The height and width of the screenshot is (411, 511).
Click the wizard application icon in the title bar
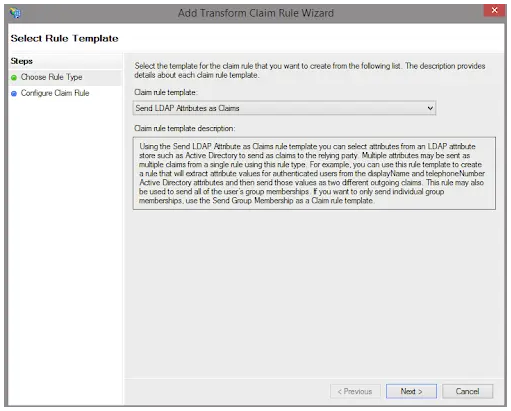coord(15,13)
